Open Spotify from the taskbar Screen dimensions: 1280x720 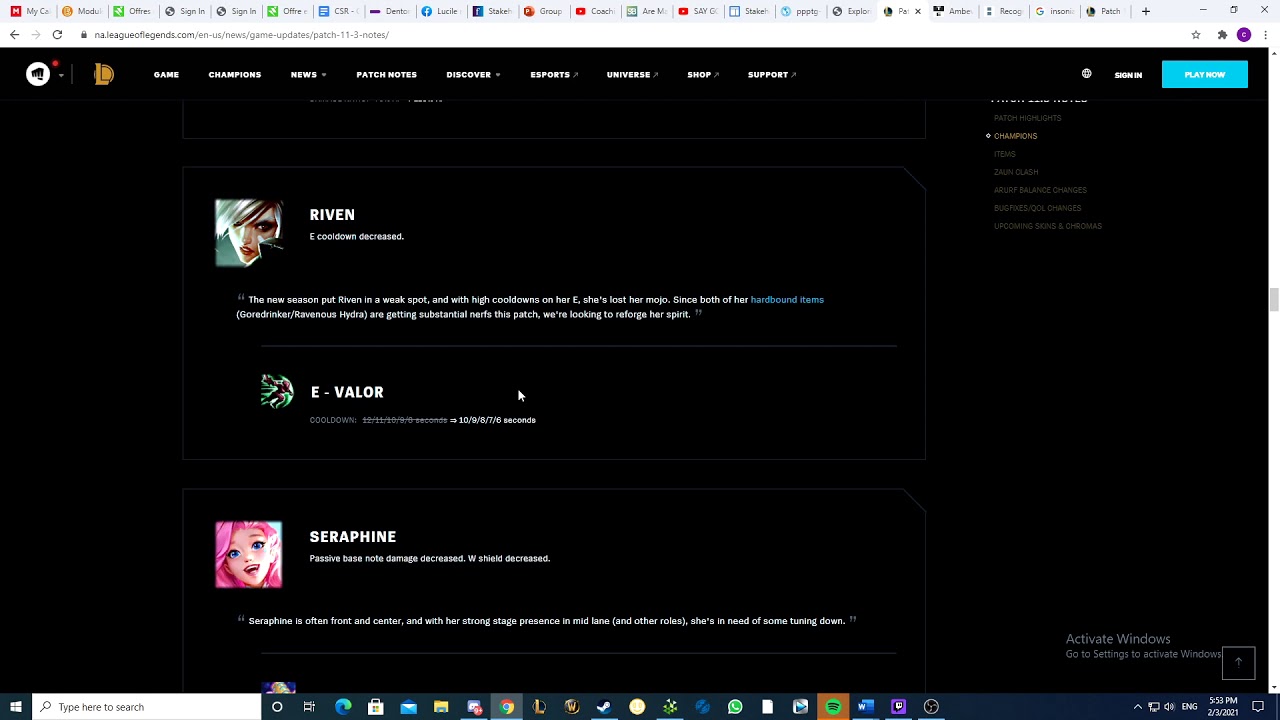833,707
